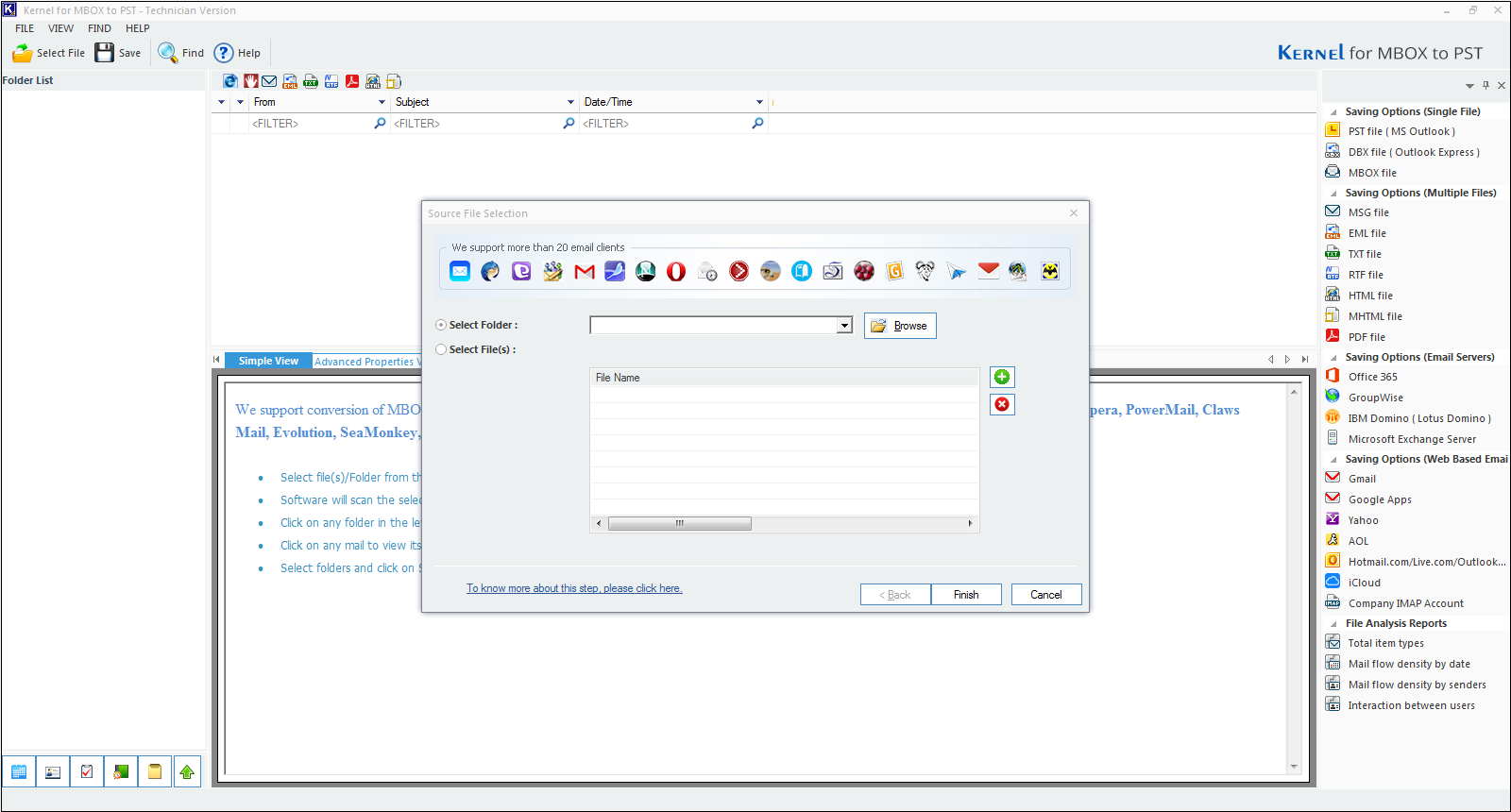Switch to the Simple View tab
1511x812 pixels.
click(x=268, y=361)
